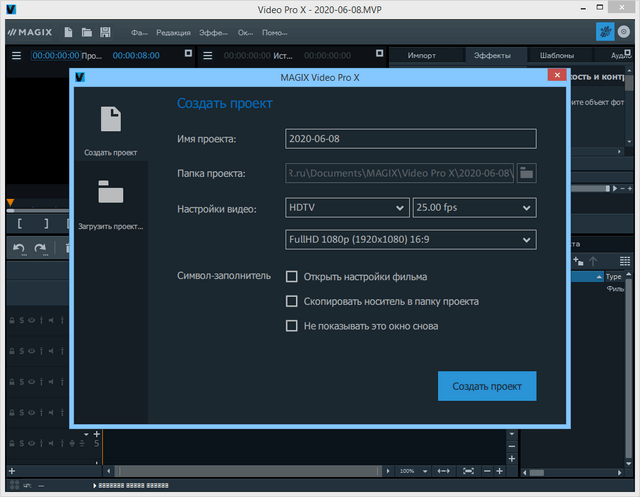This screenshot has width=640, height=497.
Task: Toggle mute speaker on track 5
Action: click(51, 444)
